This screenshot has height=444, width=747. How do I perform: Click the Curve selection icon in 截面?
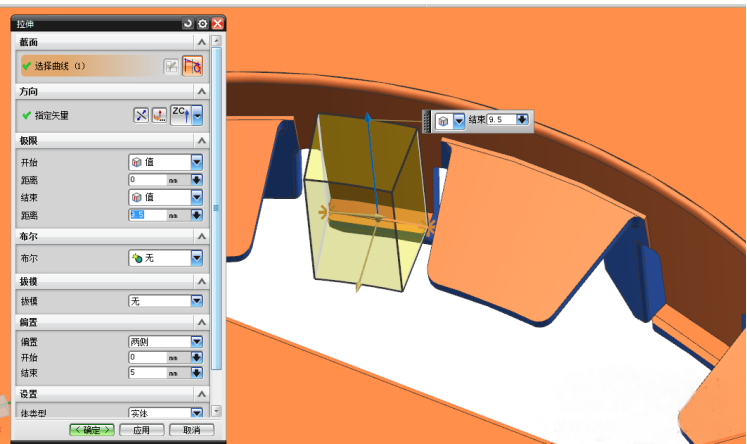click(x=192, y=66)
